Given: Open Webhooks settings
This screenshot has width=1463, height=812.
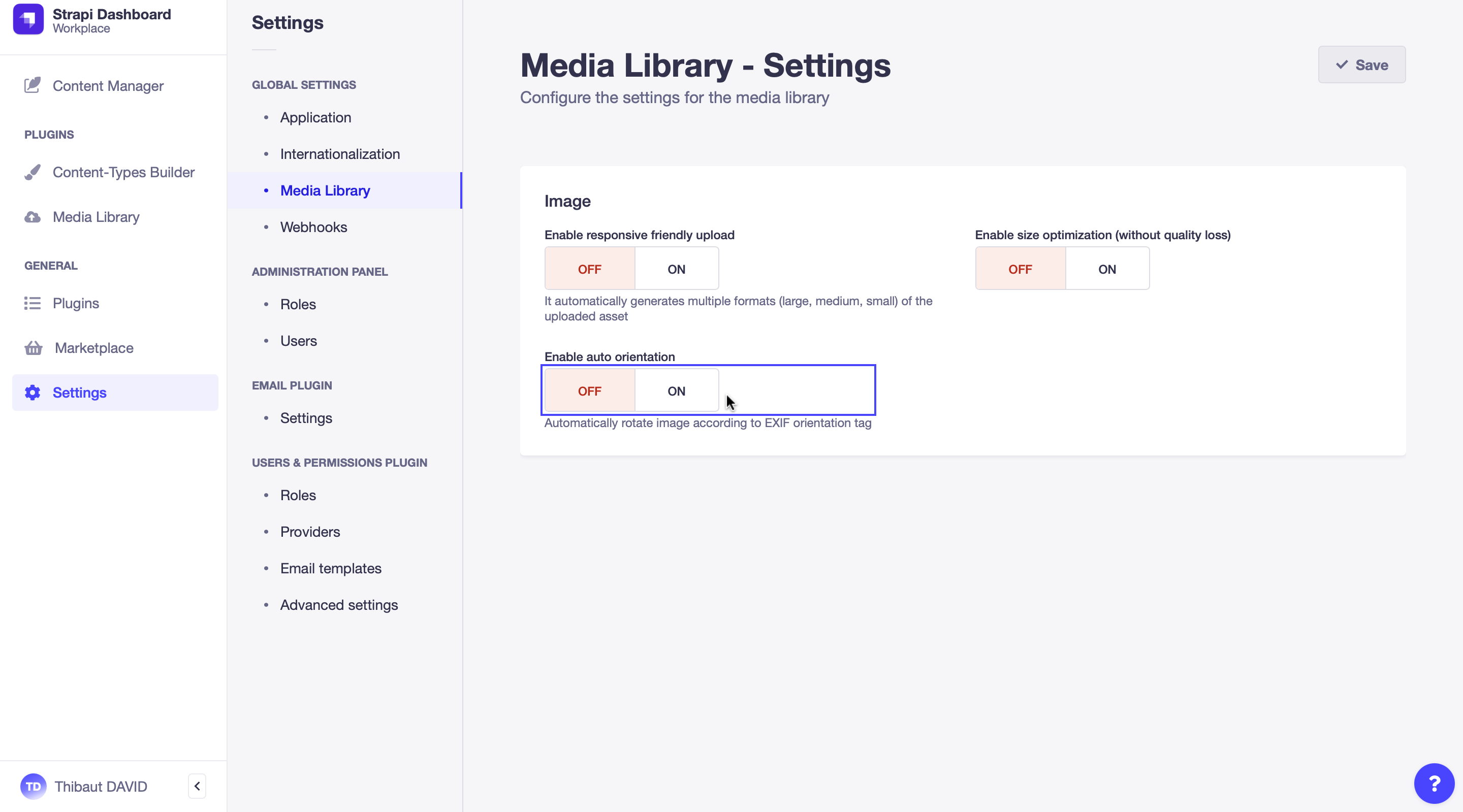Looking at the screenshot, I should pos(313,227).
